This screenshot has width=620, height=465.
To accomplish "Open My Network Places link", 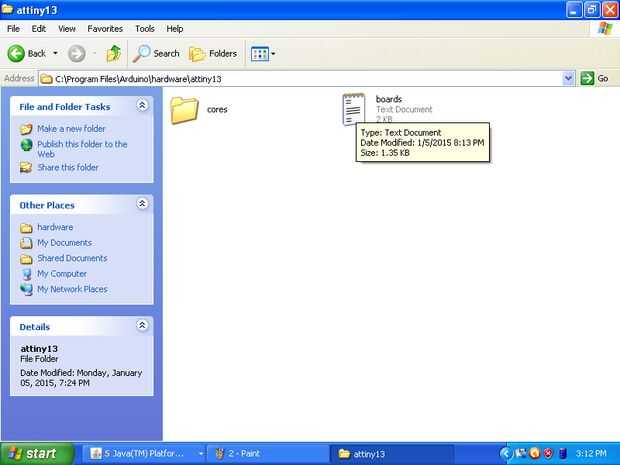I will click(72, 289).
